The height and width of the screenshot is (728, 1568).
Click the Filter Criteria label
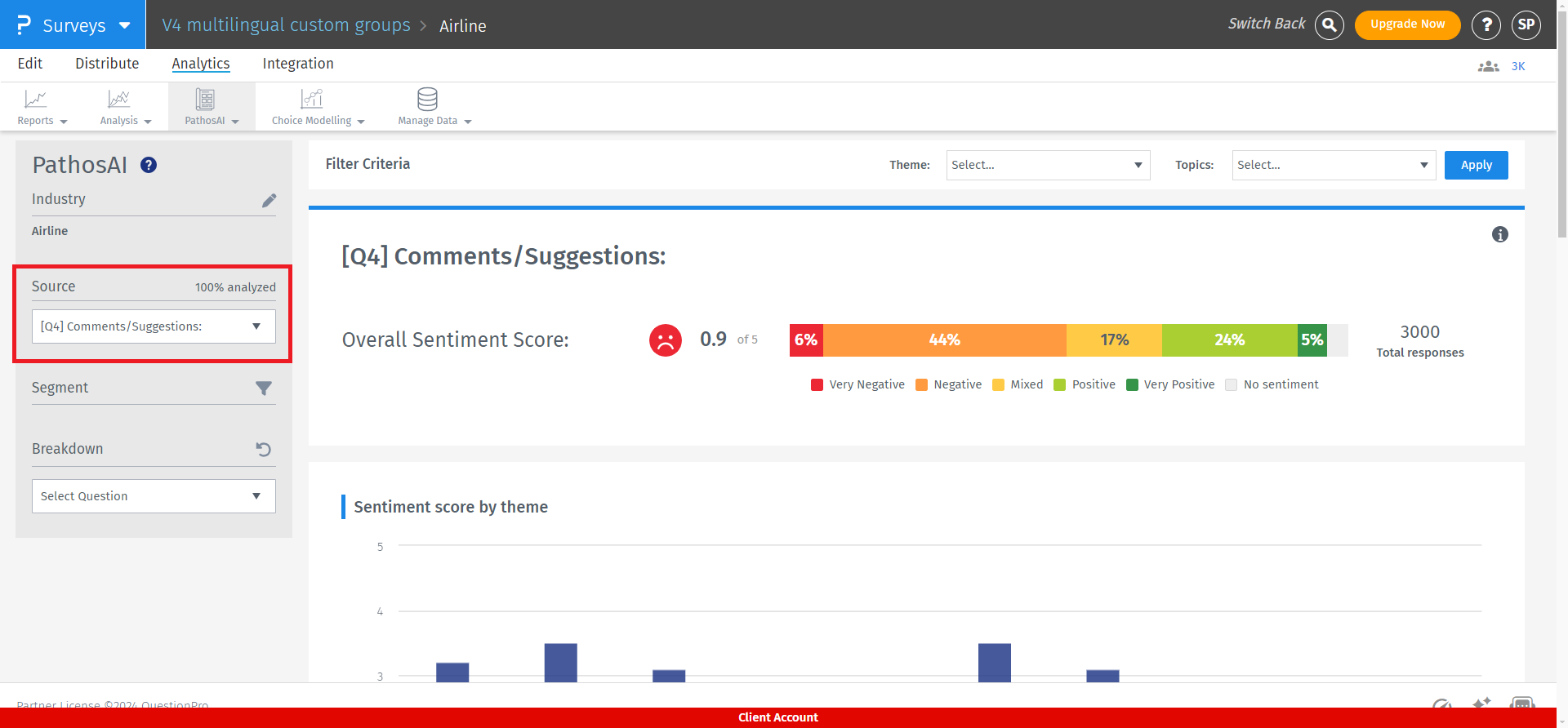coord(367,164)
